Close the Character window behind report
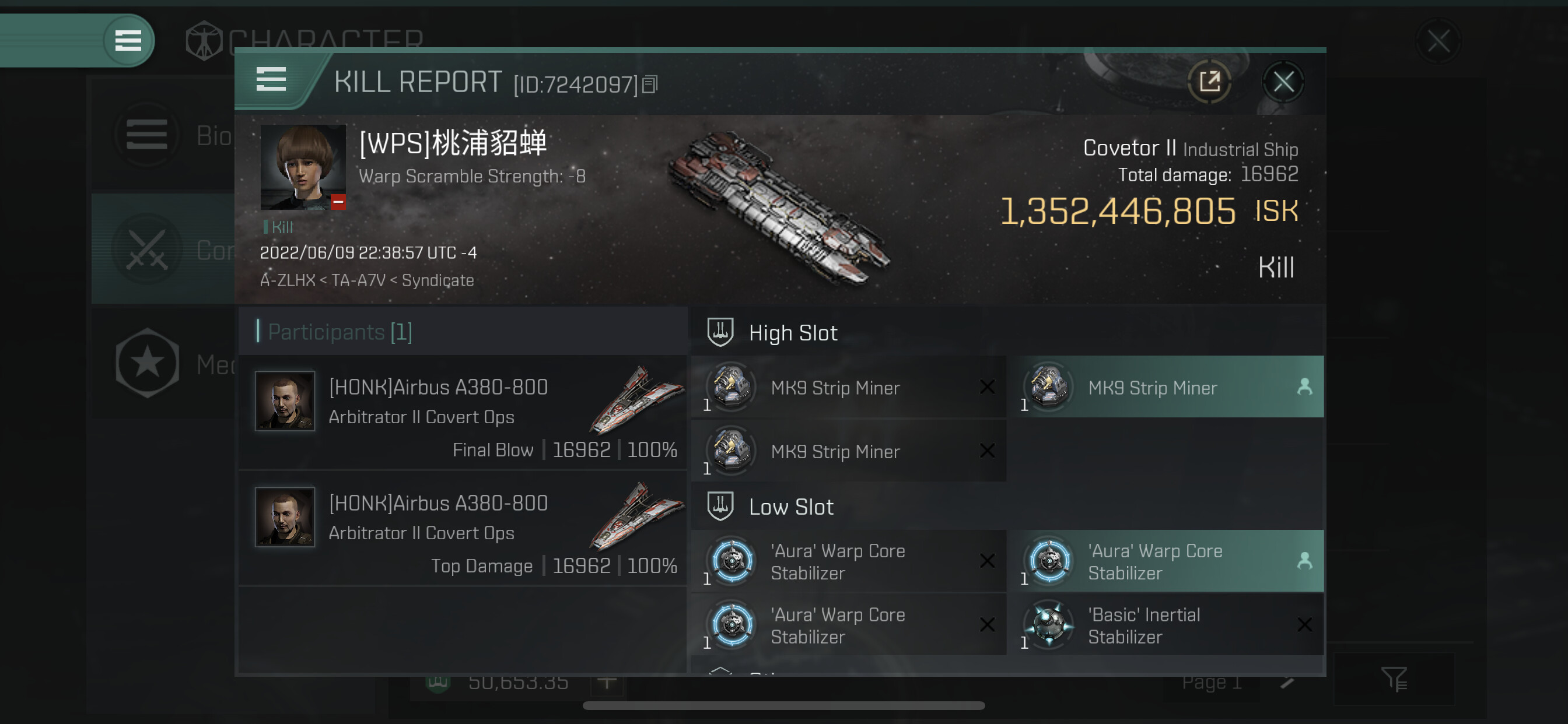This screenshot has height=724, width=1568. tap(1438, 41)
